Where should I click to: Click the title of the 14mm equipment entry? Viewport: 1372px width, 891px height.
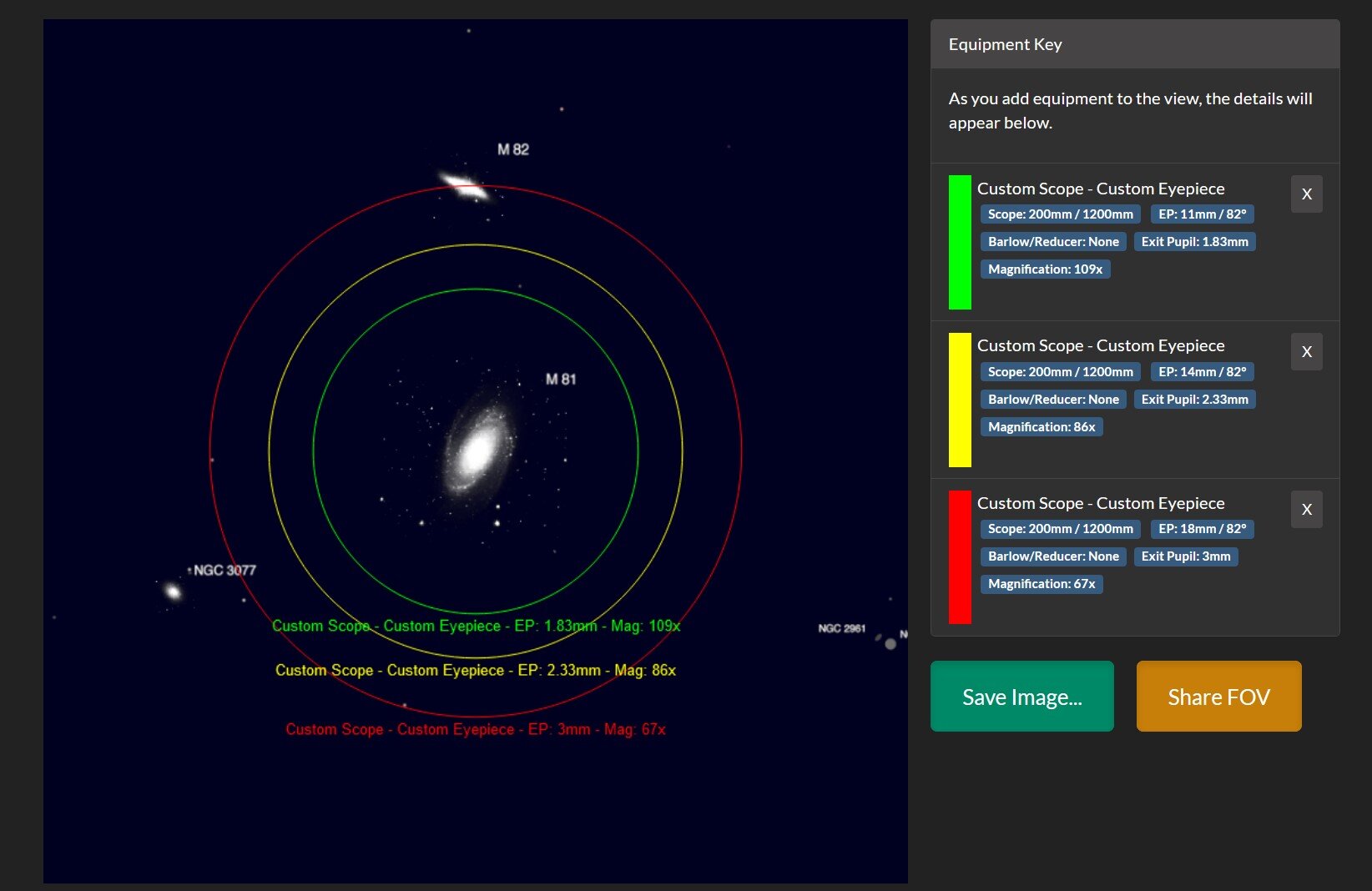(1101, 345)
